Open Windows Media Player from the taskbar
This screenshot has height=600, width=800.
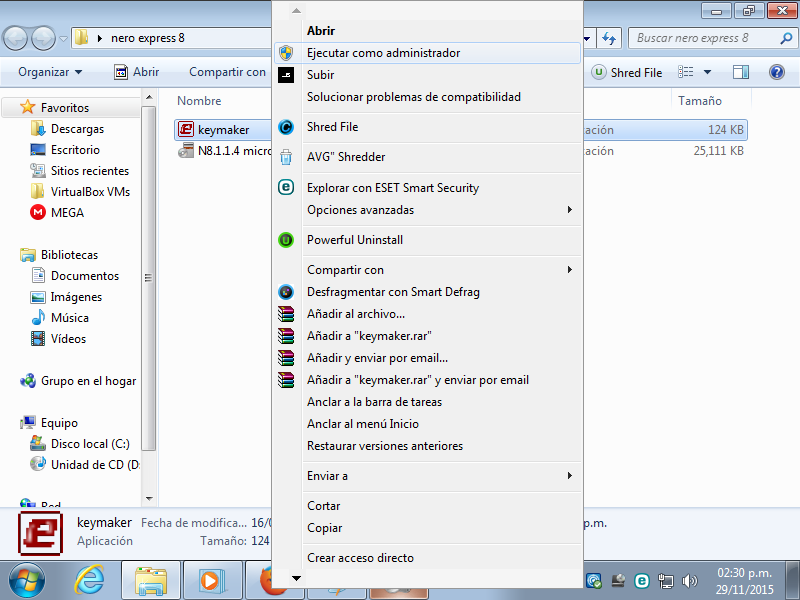coord(211,581)
